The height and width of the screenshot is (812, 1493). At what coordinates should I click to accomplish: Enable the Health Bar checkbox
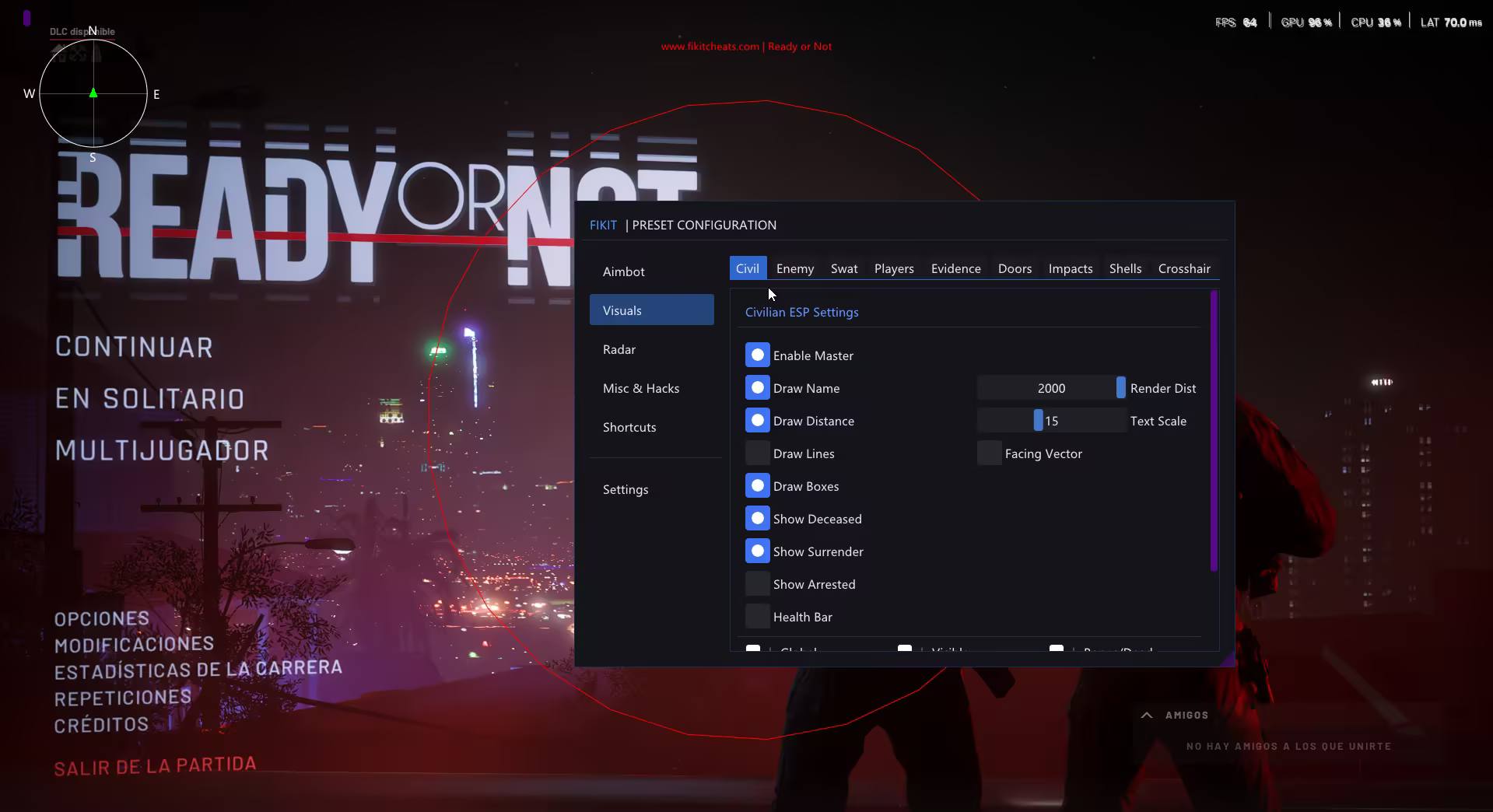coord(757,617)
